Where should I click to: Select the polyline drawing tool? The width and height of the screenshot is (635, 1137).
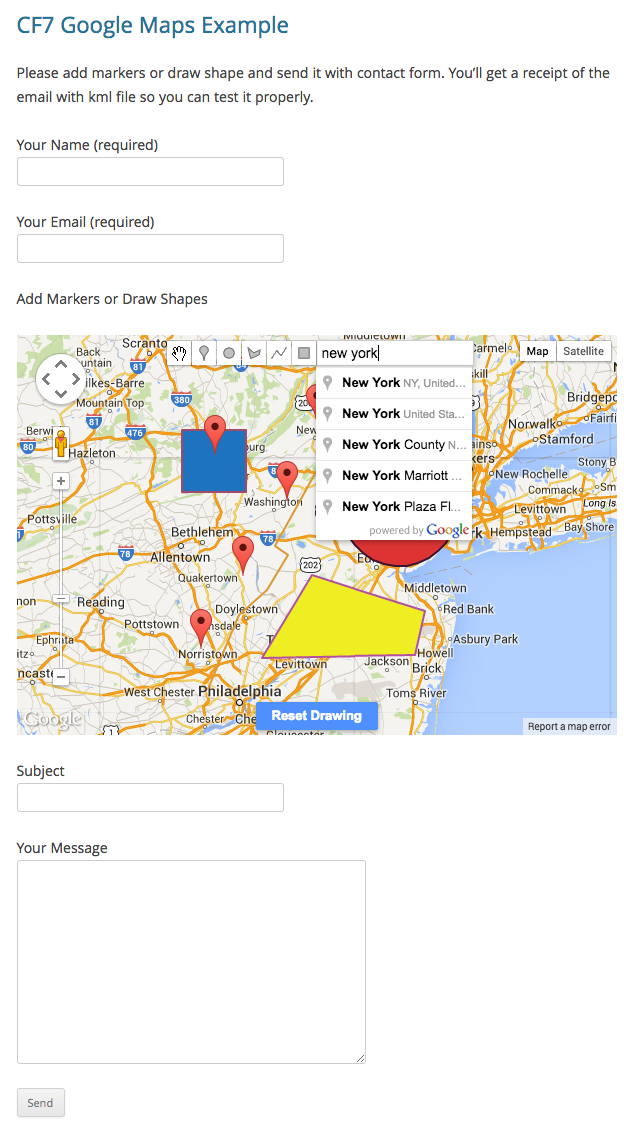(x=279, y=353)
